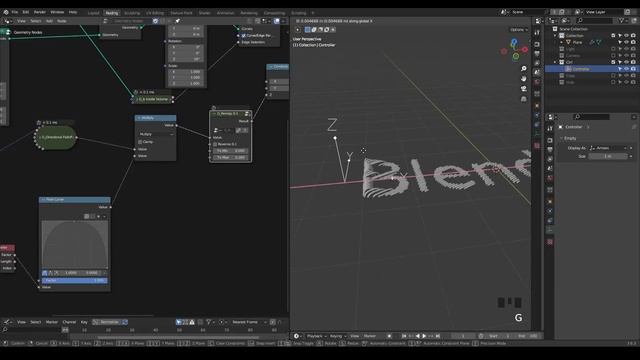Toggle Reverse checkbox in Remap node
Viewport: 640px width, 360px height.
click(215, 144)
